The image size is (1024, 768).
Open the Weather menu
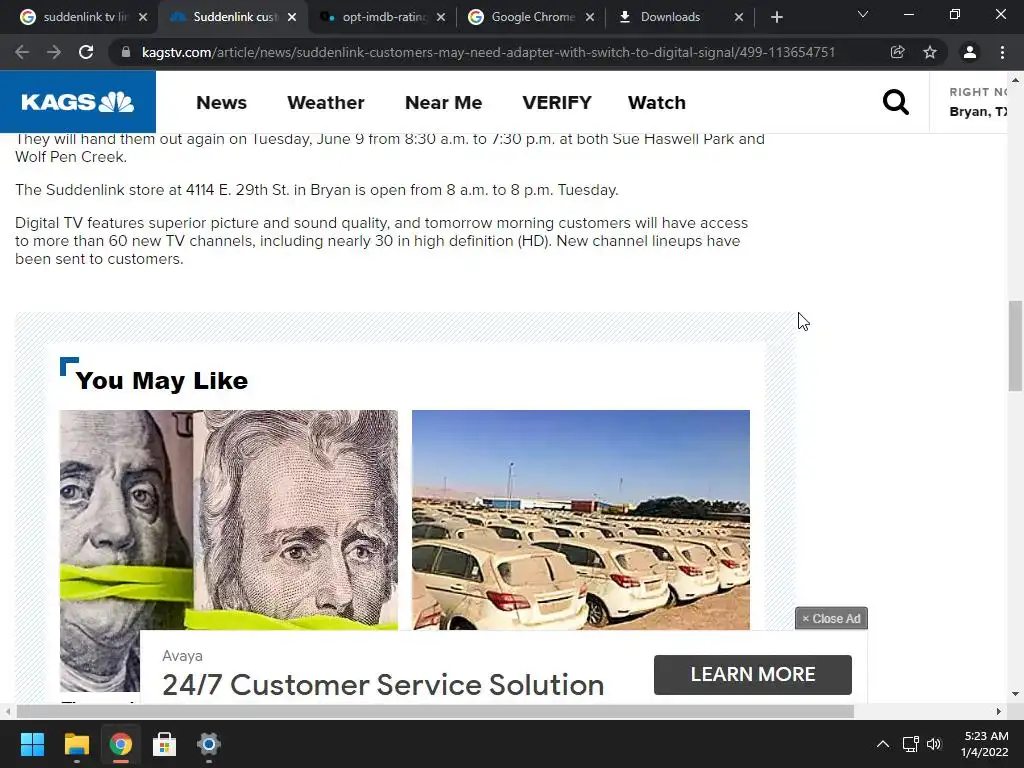(x=326, y=103)
